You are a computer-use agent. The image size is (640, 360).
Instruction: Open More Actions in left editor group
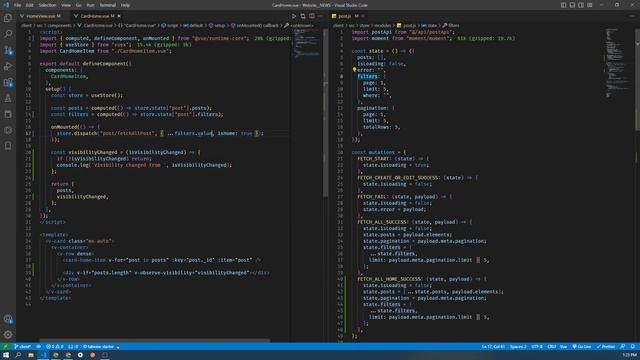click(x=320, y=16)
